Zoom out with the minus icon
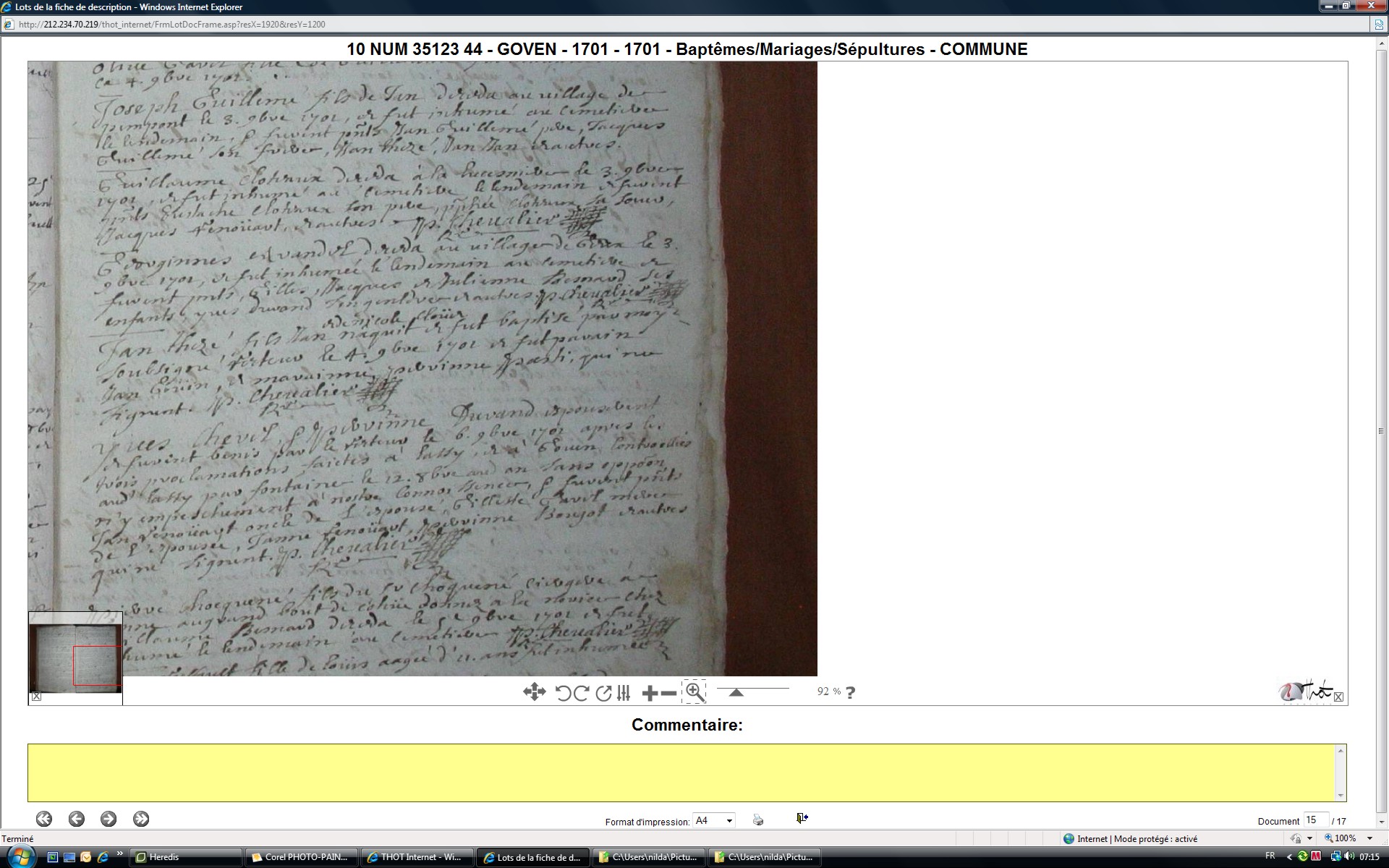 (x=669, y=693)
